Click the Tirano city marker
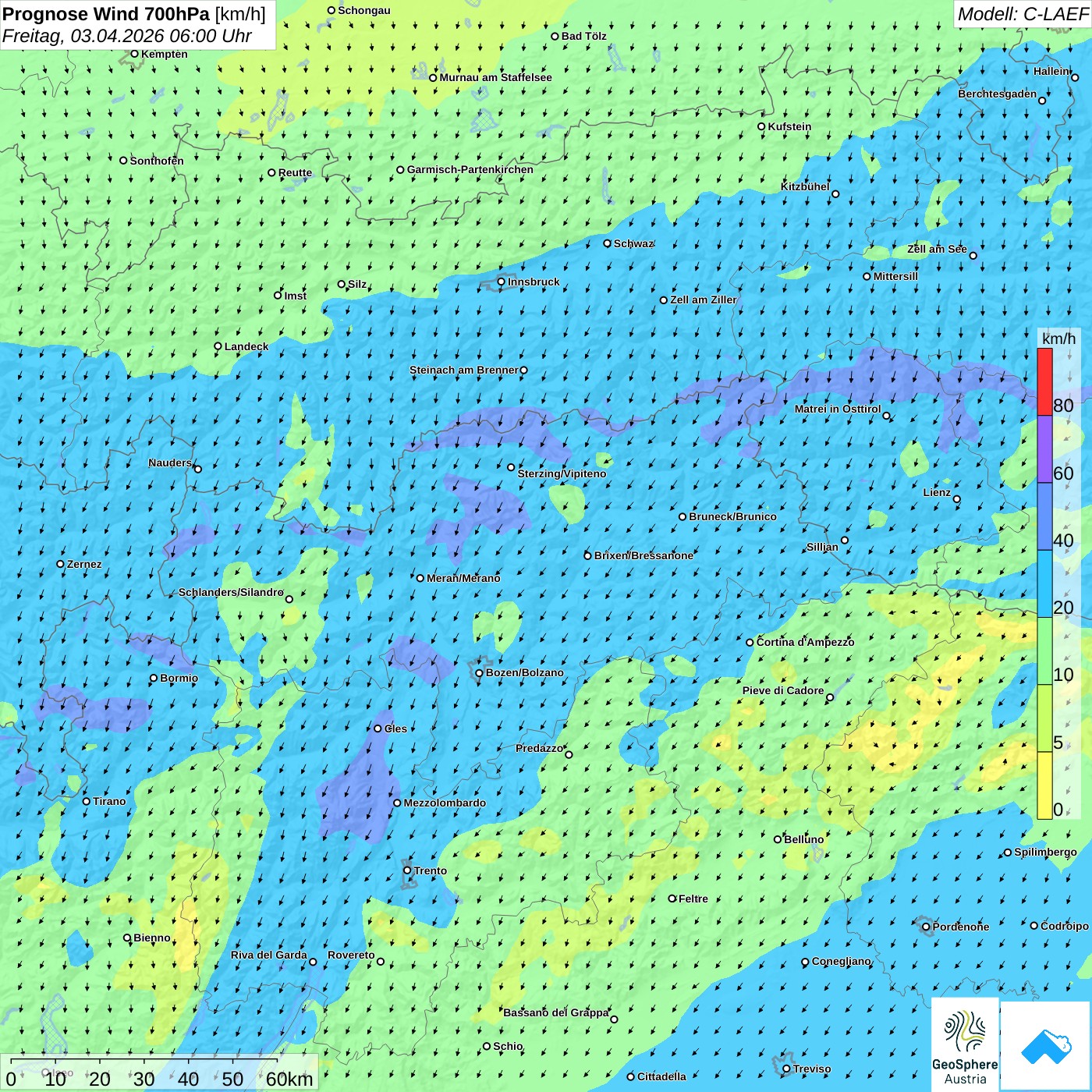1092x1092 pixels. tap(87, 801)
